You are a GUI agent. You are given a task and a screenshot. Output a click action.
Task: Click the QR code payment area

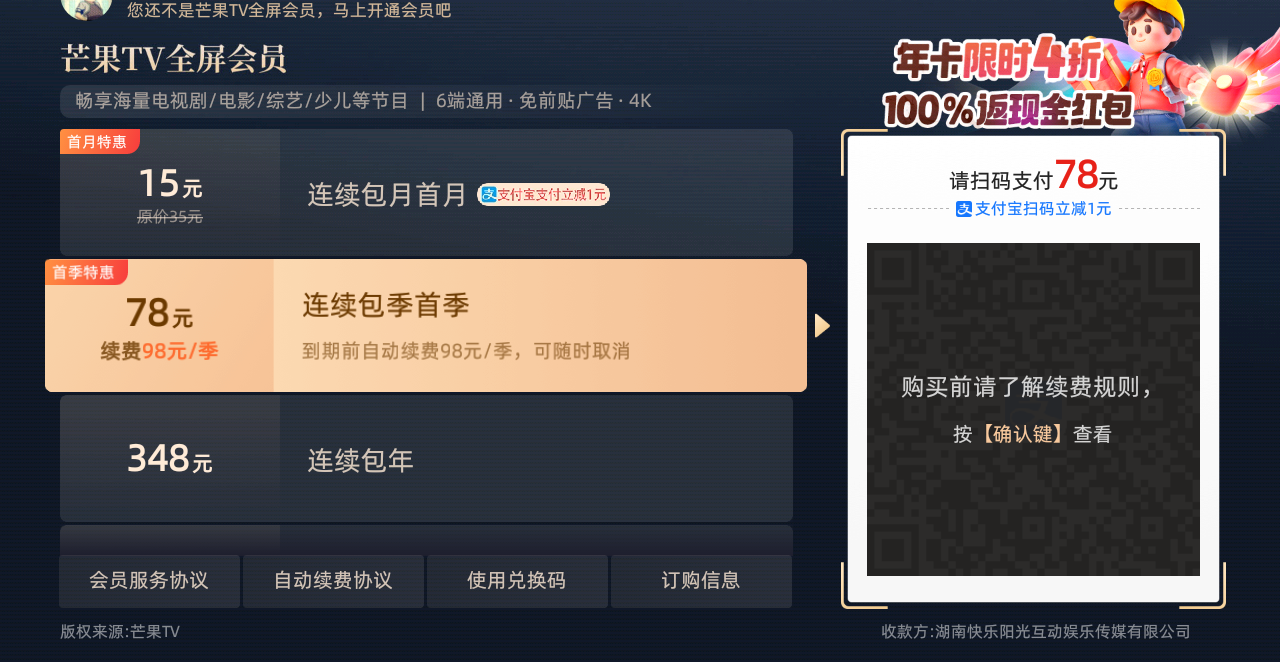coord(1033,409)
